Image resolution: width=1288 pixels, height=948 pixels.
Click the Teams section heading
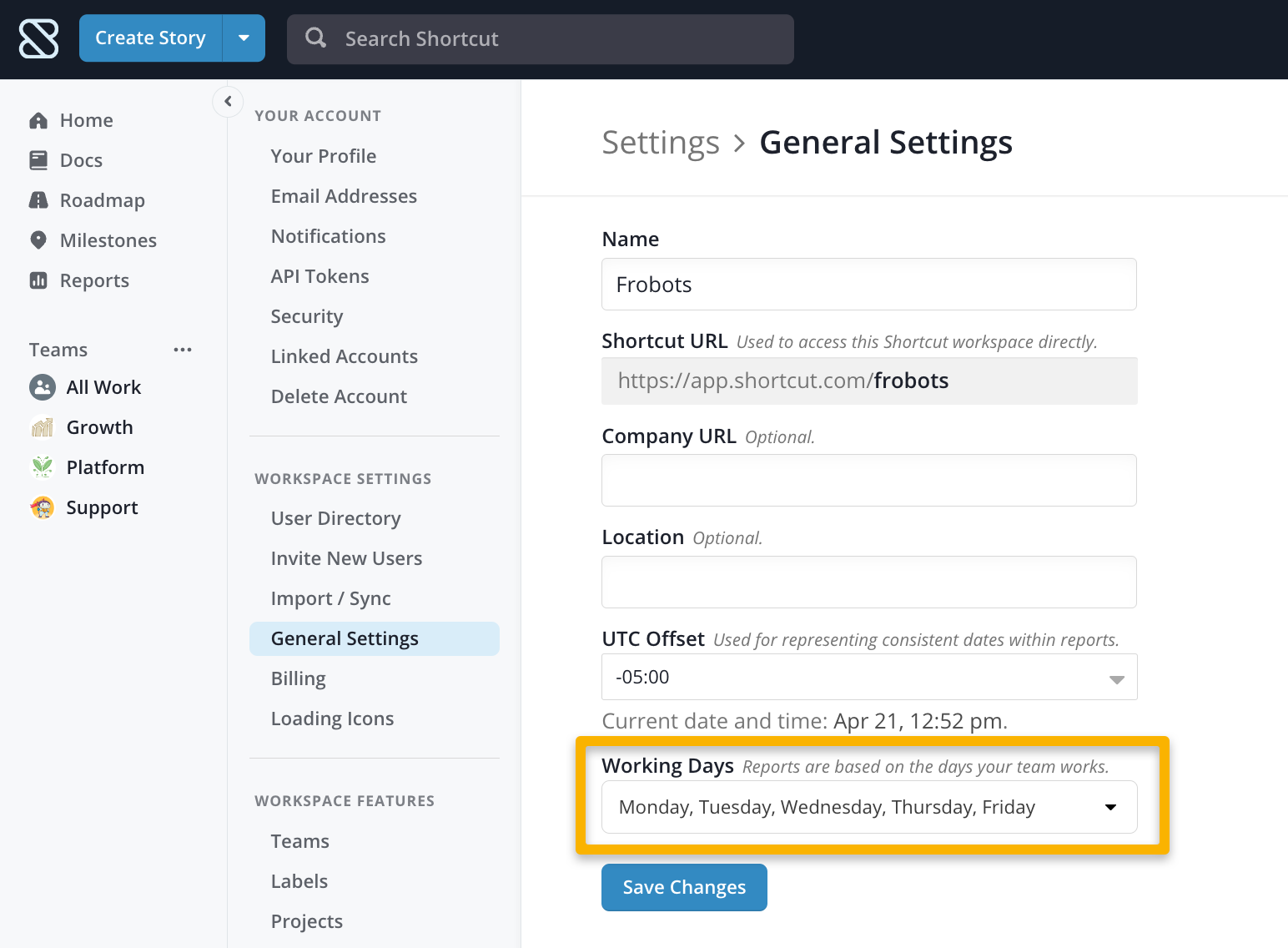tap(58, 350)
